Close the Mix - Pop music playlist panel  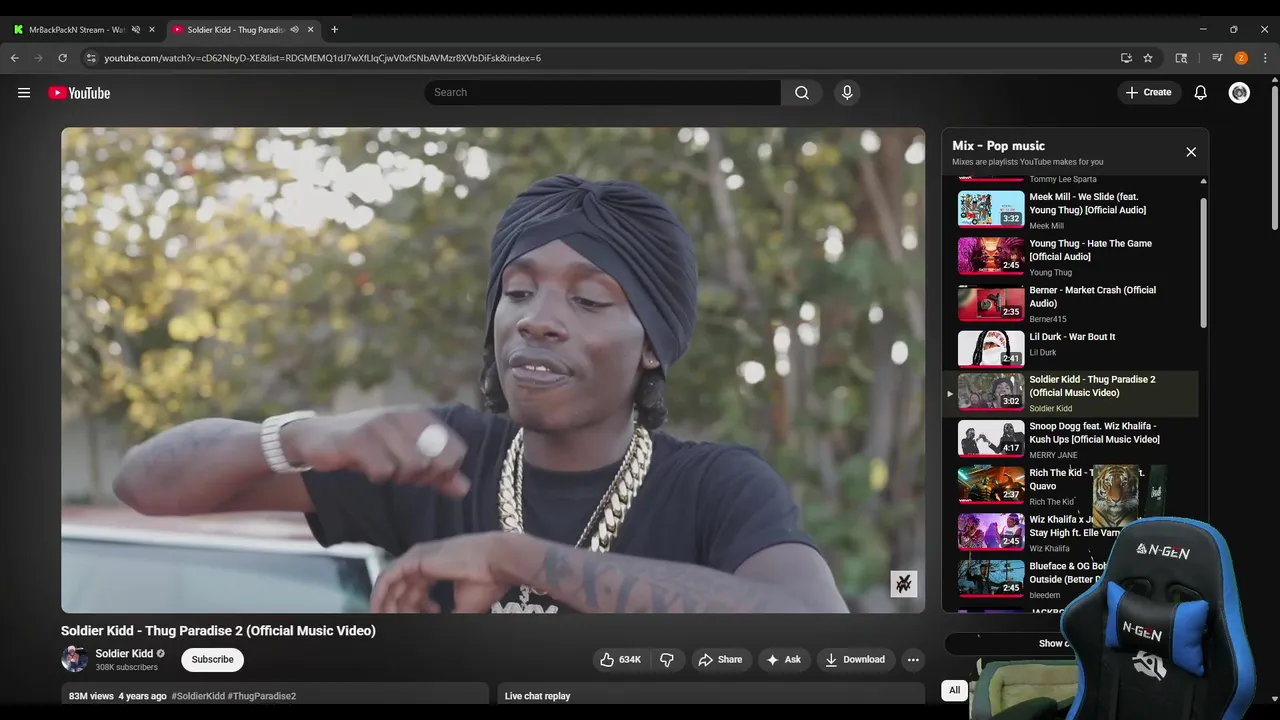[1191, 152]
